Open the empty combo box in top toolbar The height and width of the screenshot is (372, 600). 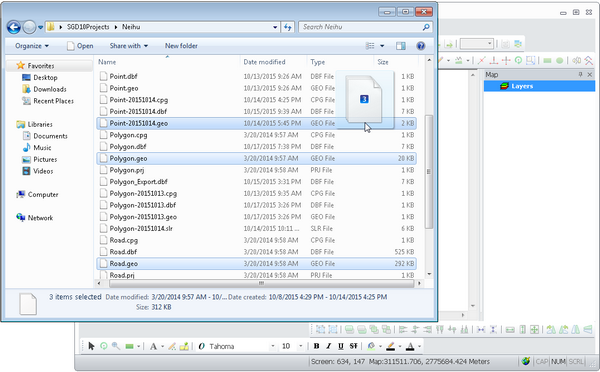tap(476, 44)
